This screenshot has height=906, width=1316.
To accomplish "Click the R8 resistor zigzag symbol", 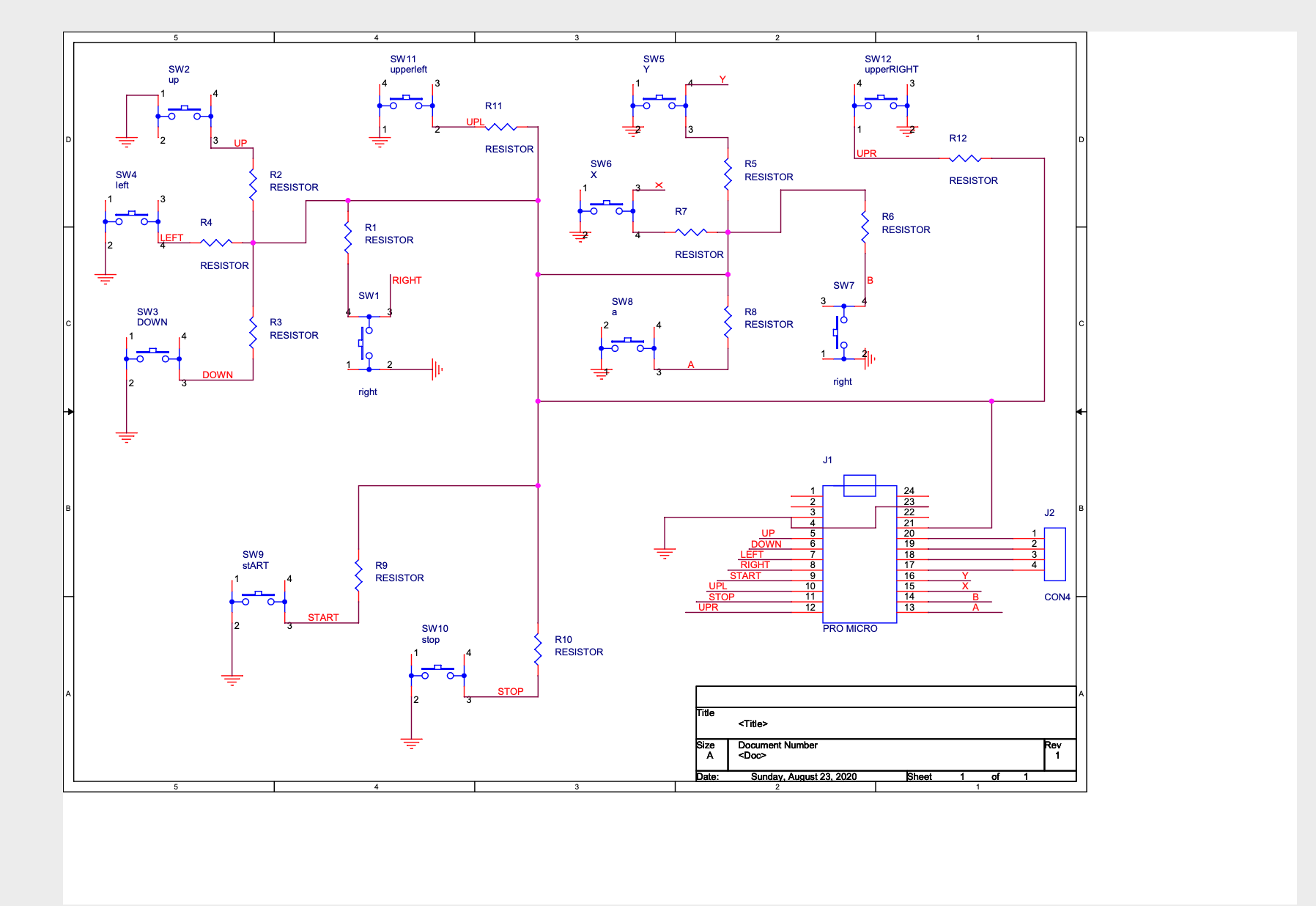I will [x=728, y=321].
